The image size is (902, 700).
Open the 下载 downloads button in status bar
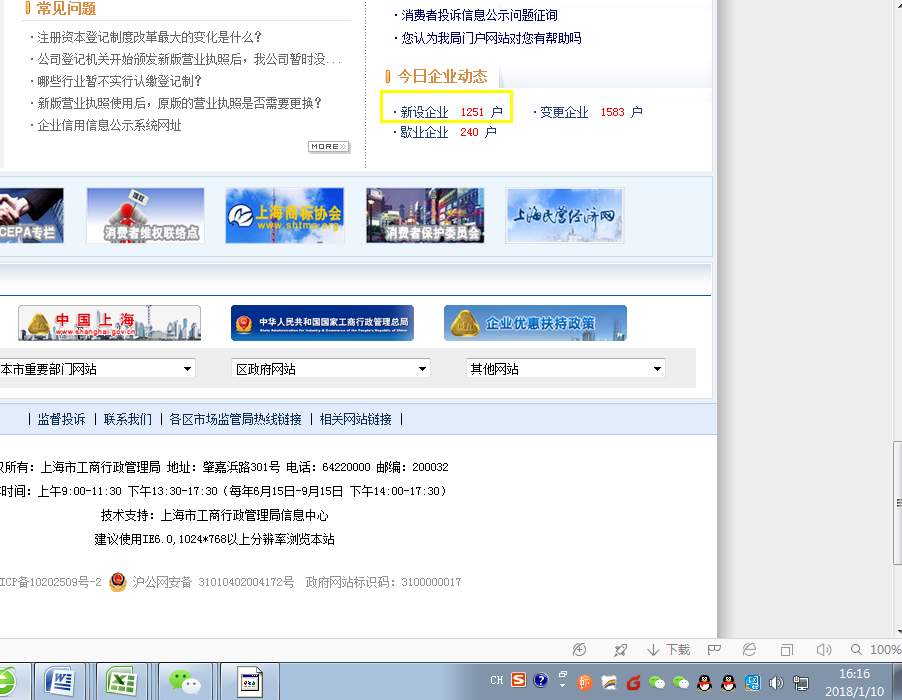[668, 650]
